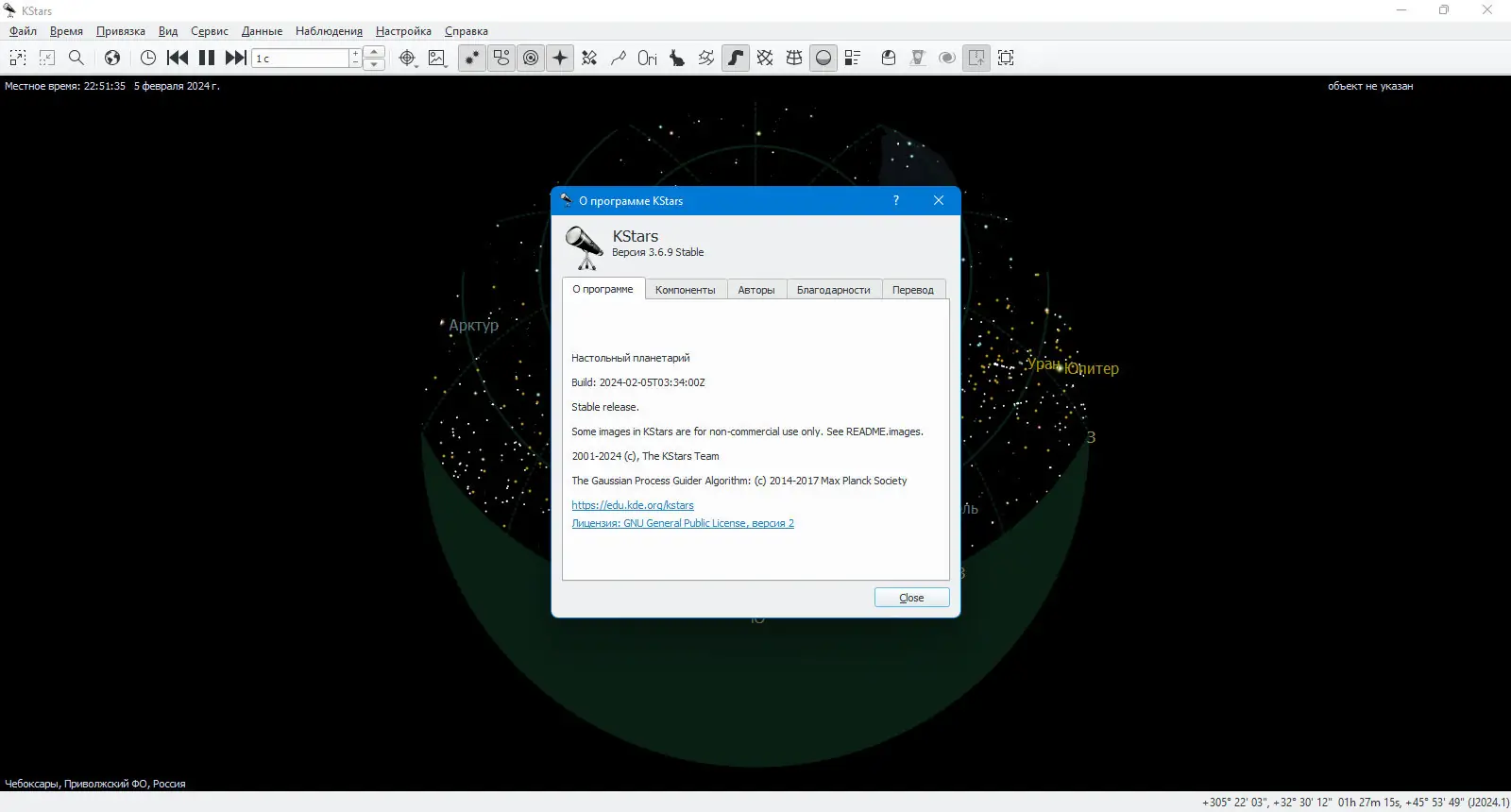Screen dimensions: 1511x812
Task: Click the question mark help button in dialog title
Action: click(x=896, y=200)
